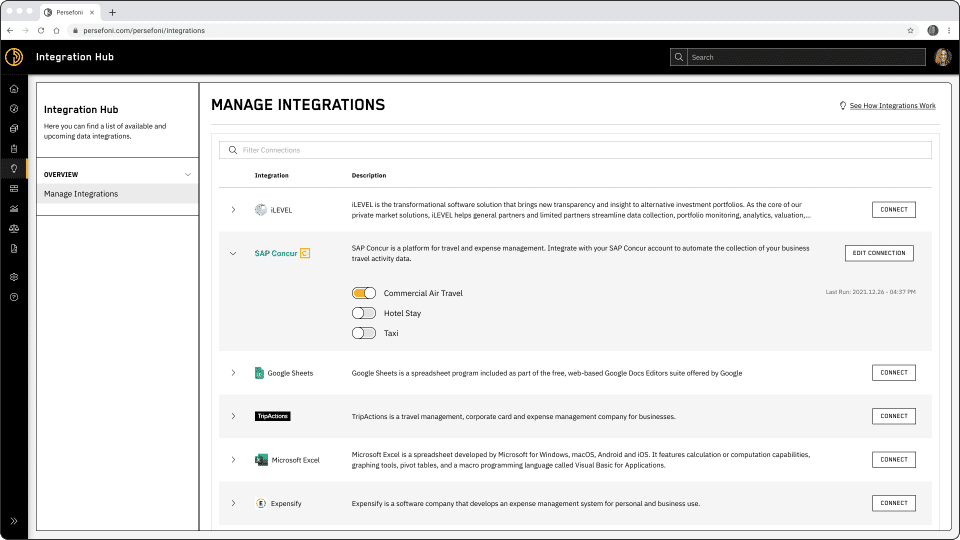Switch to the Persefoni browser tab
The height and width of the screenshot is (540, 960).
pos(69,12)
